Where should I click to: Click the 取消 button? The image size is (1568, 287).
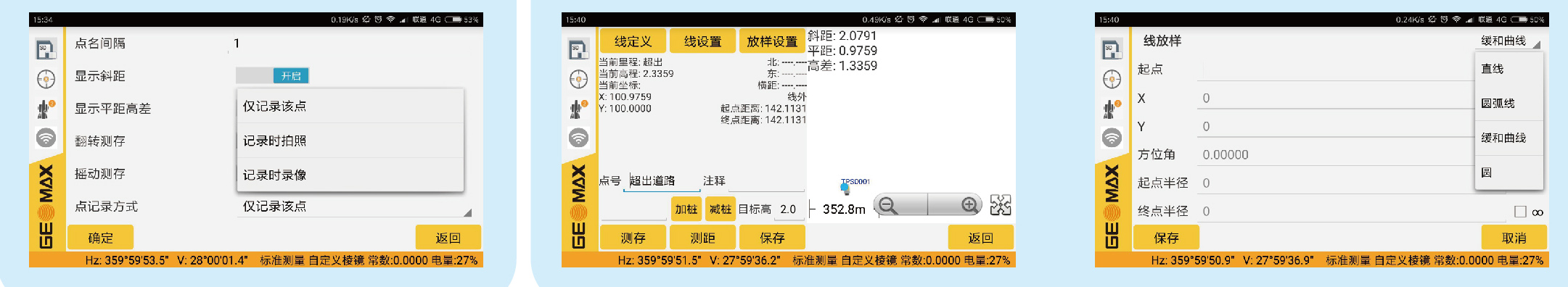(x=1514, y=238)
